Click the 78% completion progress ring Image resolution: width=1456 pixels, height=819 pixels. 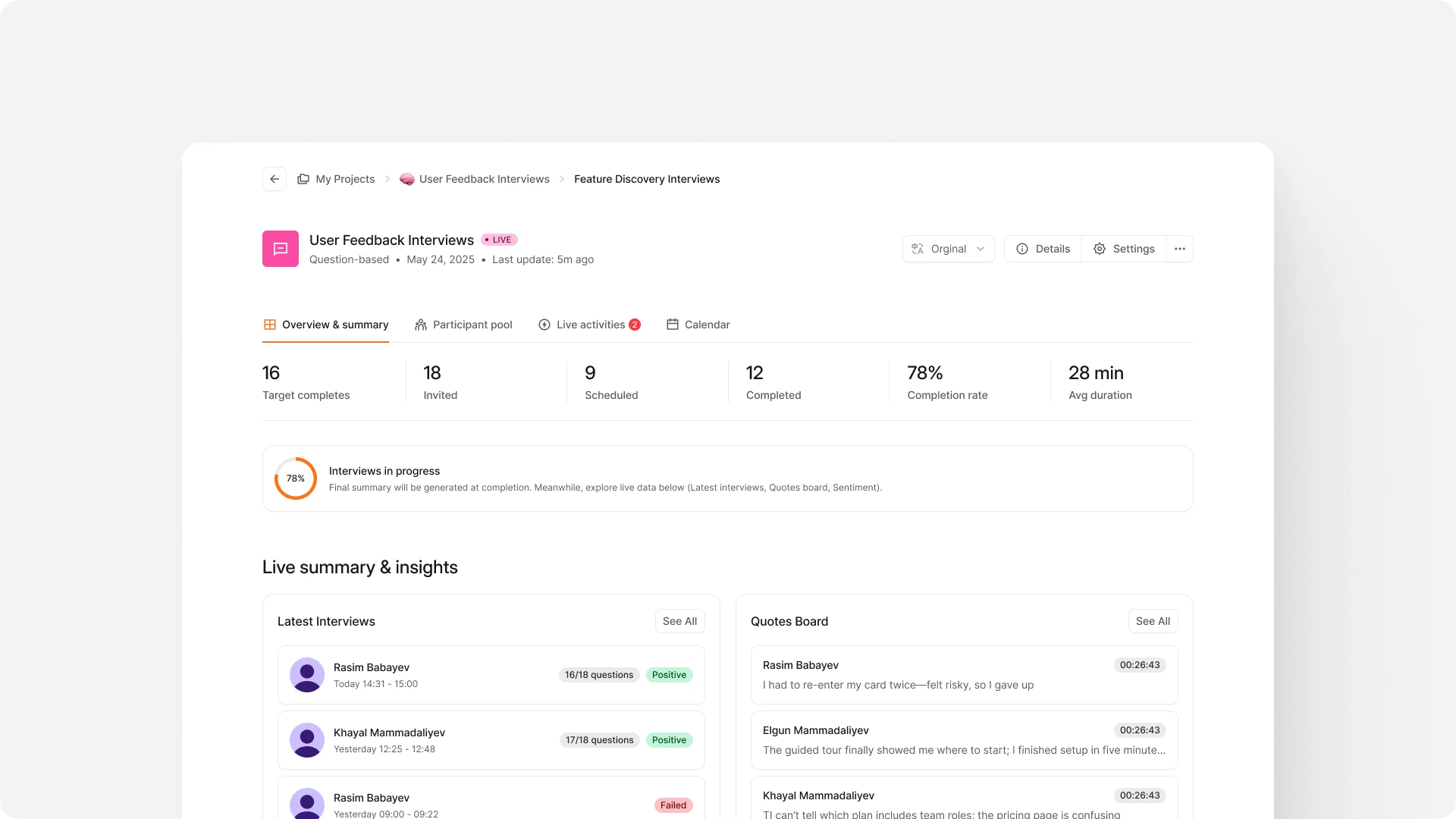point(295,479)
